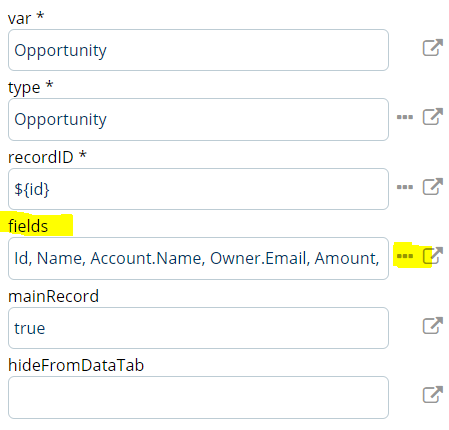
Task: Click the type required label
Action: (x=30, y=88)
